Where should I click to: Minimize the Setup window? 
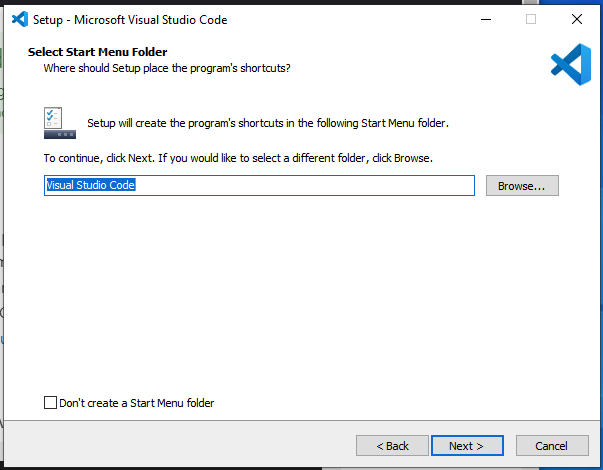tap(485, 19)
